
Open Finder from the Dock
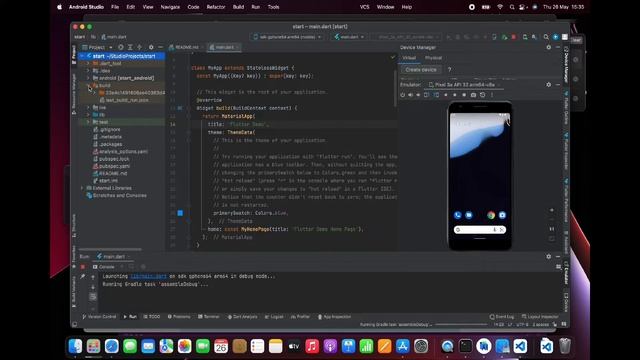point(75,346)
